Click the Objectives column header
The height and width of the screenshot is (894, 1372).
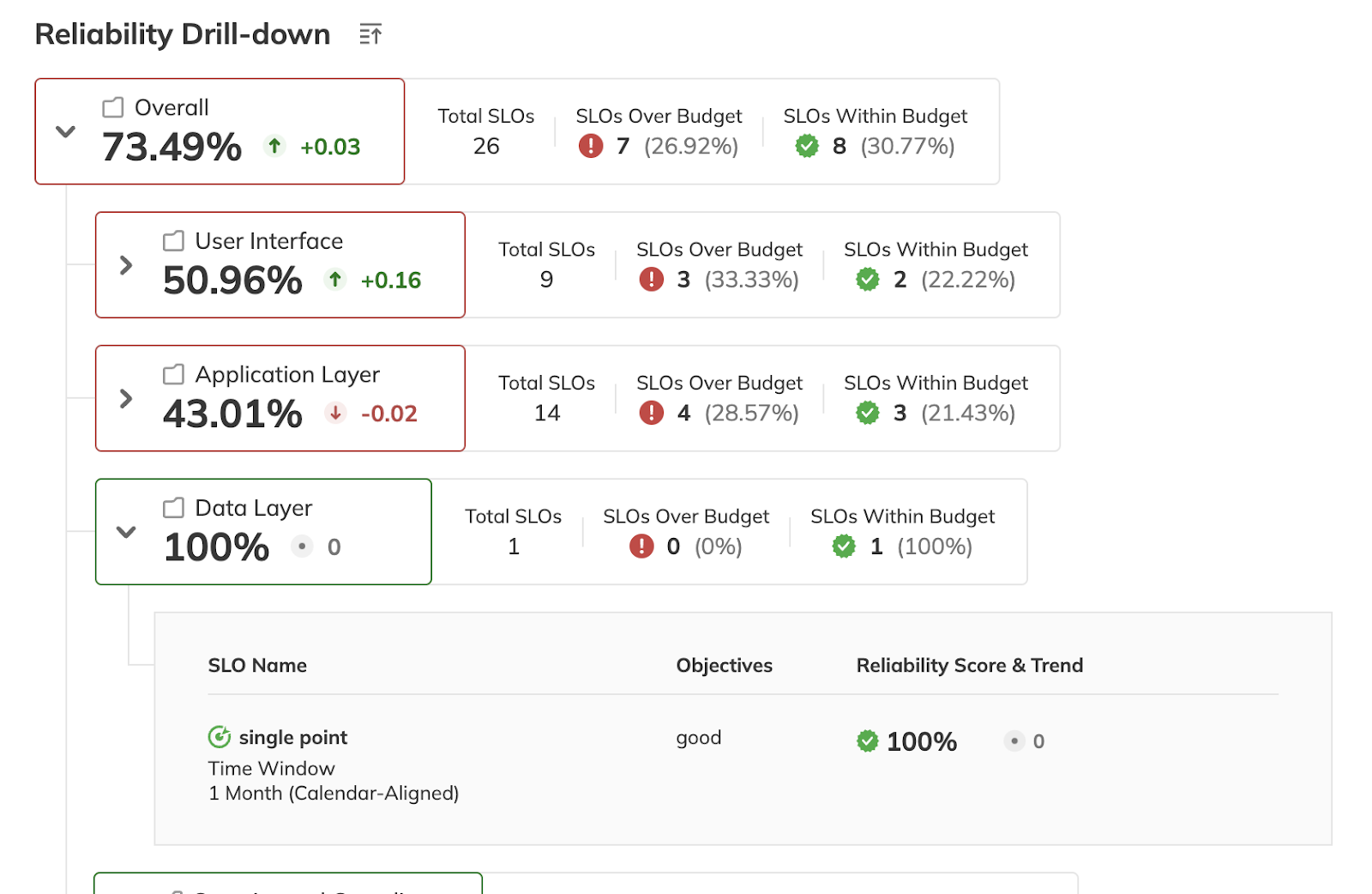(x=724, y=666)
